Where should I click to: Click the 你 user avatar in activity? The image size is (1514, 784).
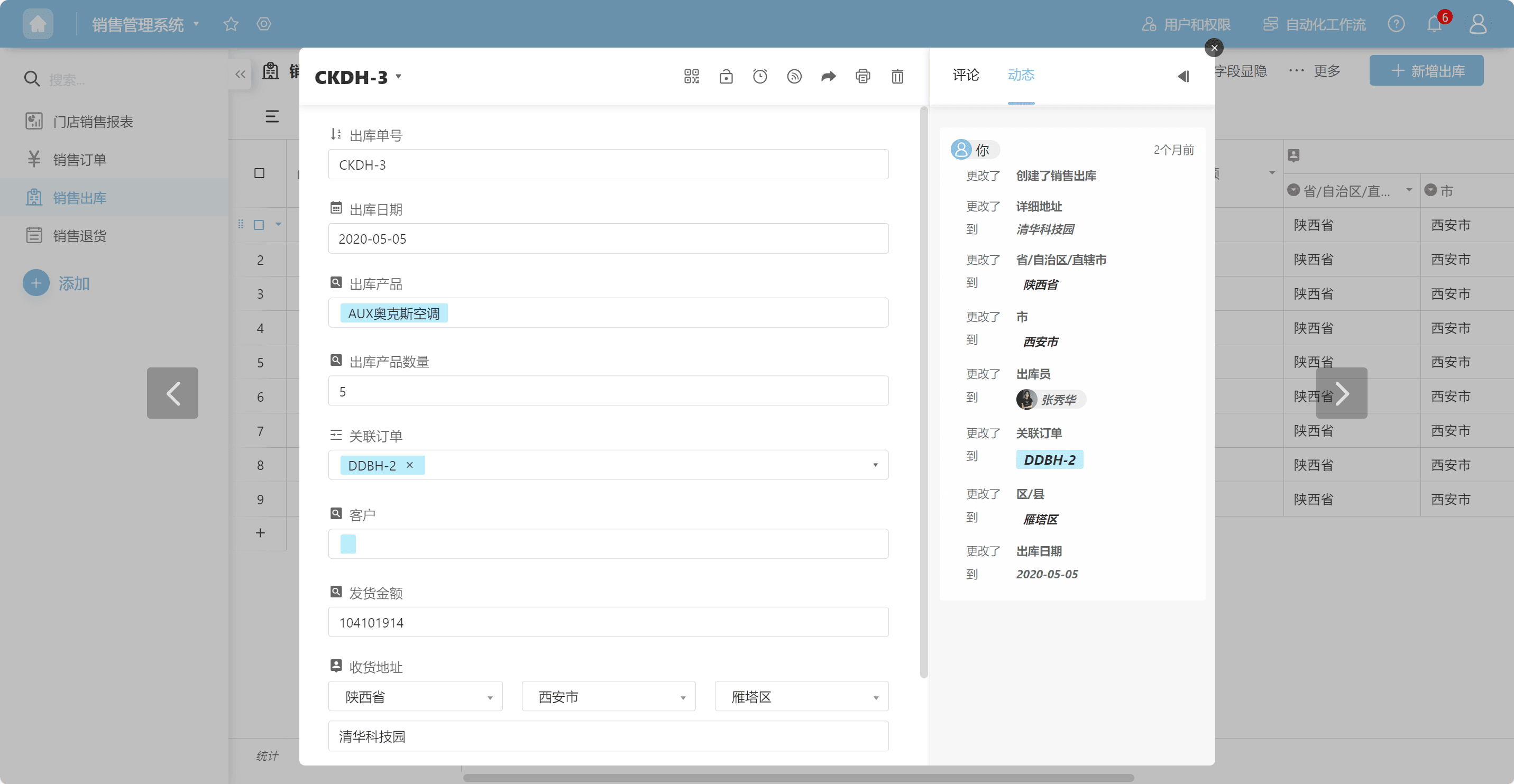(x=961, y=149)
